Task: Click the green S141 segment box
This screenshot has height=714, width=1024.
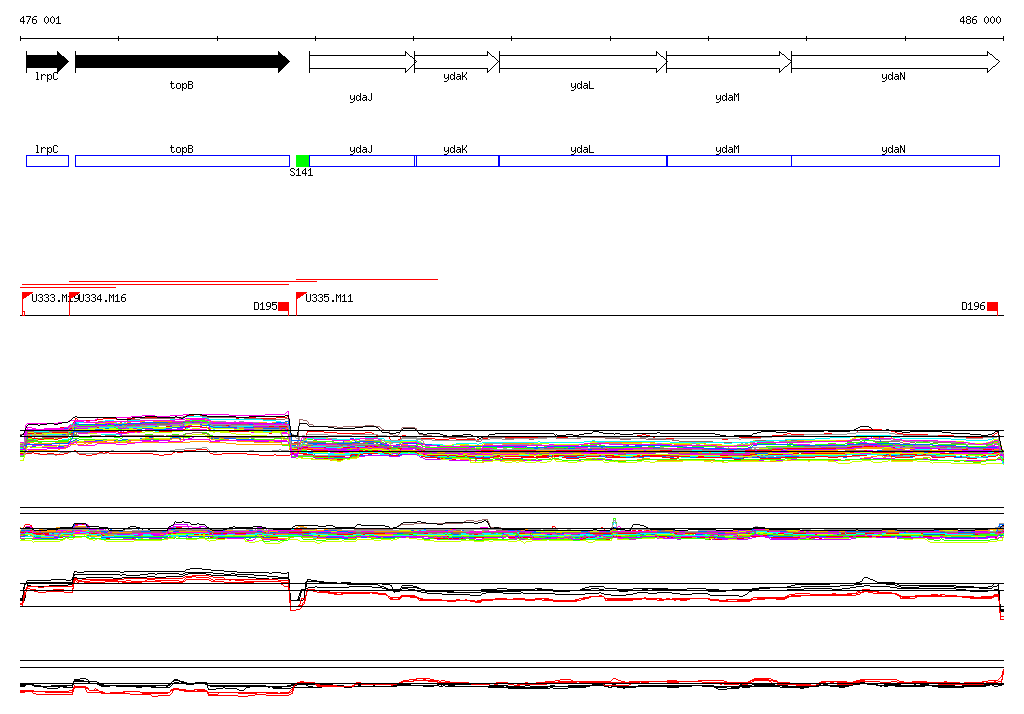Action: tap(302, 161)
